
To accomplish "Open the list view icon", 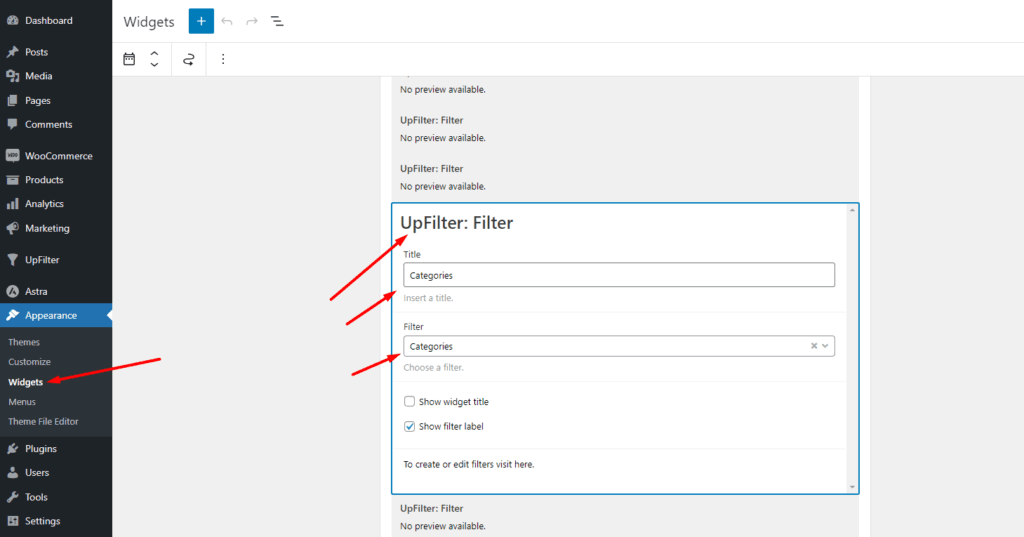I will pos(277,21).
